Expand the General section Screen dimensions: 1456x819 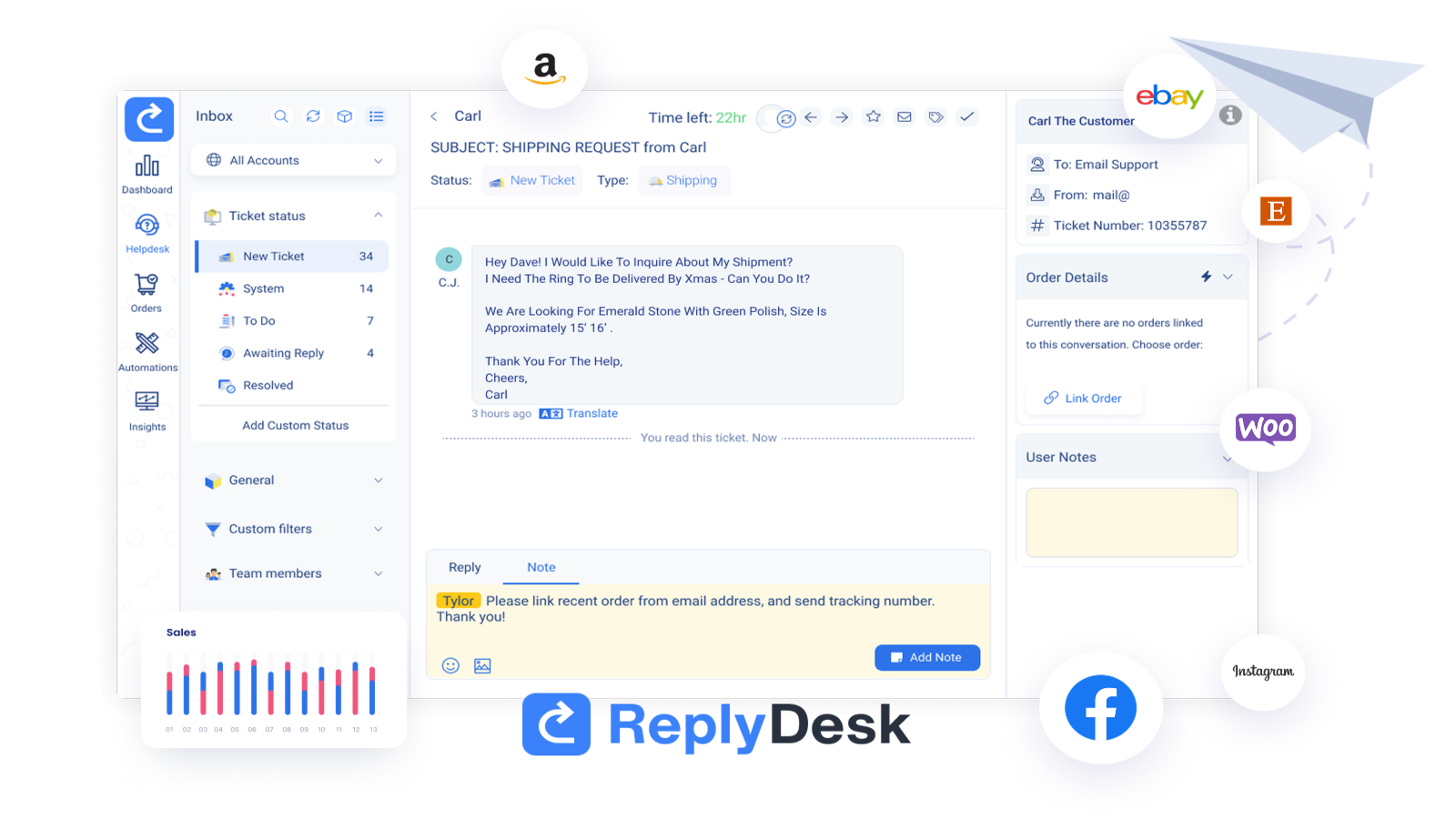(x=379, y=480)
